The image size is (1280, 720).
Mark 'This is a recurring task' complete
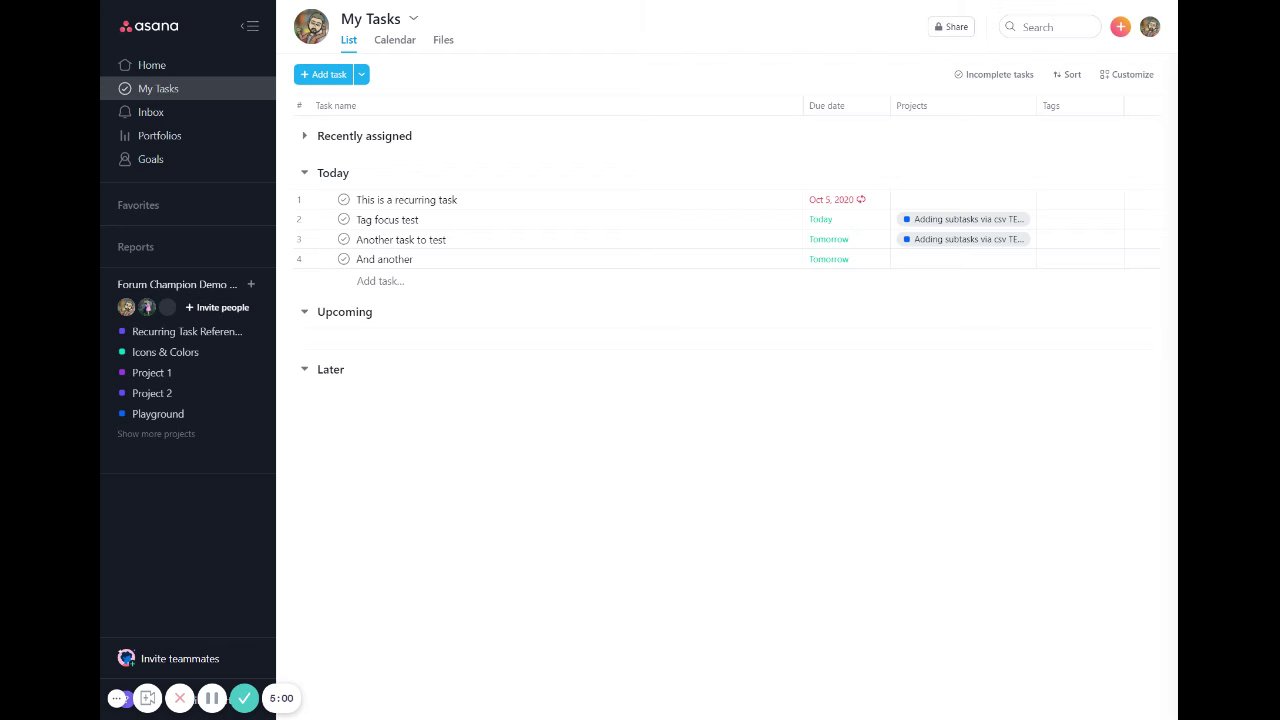pos(344,200)
